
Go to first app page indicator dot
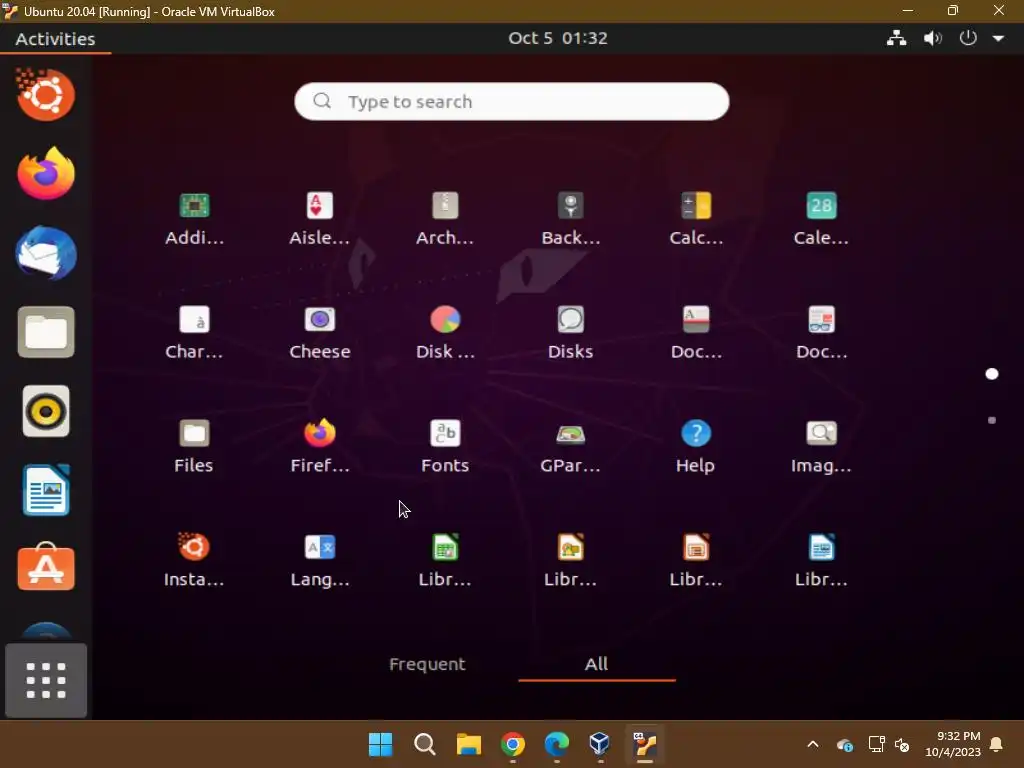[992, 374]
